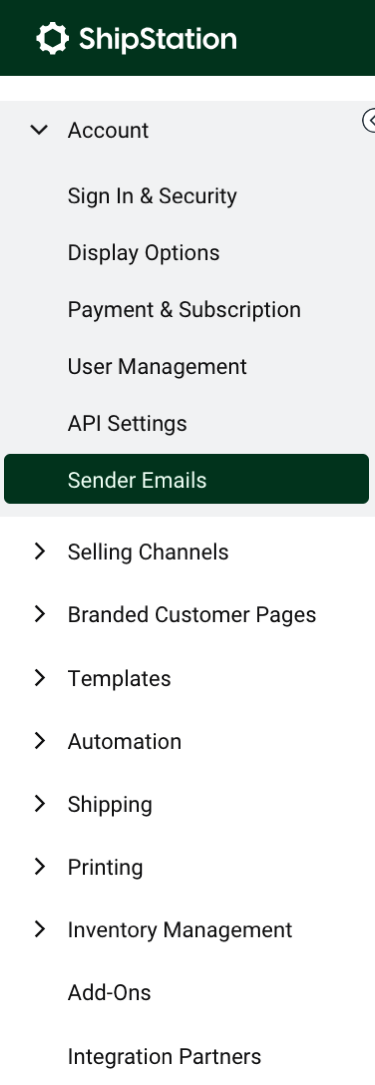Click the Inventory Management label
The height and width of the screenshot is (1085, 375).
pos(180,930)
